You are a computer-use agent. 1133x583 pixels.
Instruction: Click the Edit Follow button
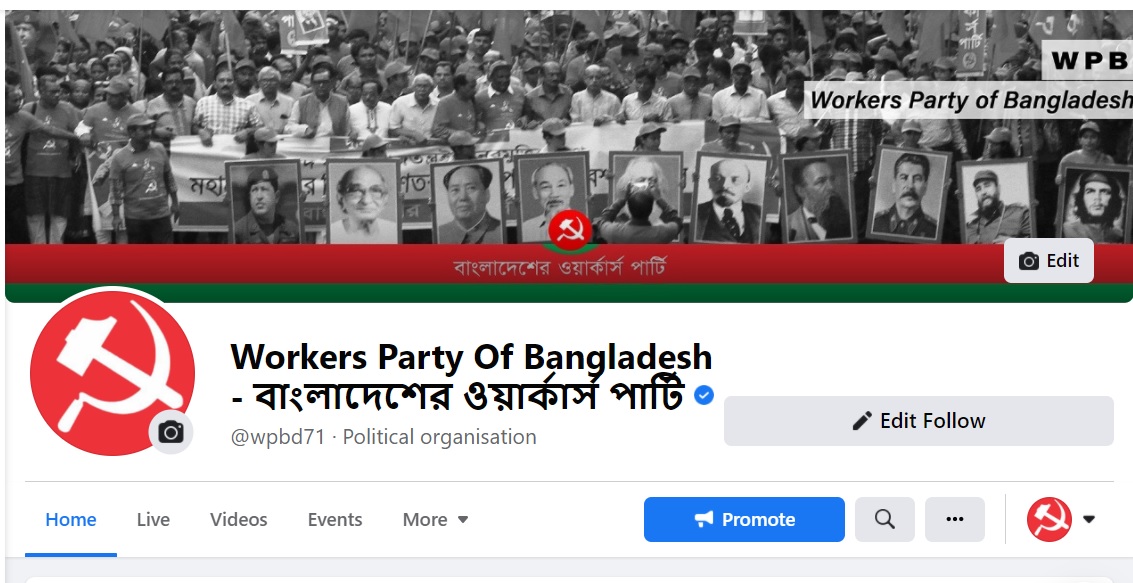[x=918, y=420]
